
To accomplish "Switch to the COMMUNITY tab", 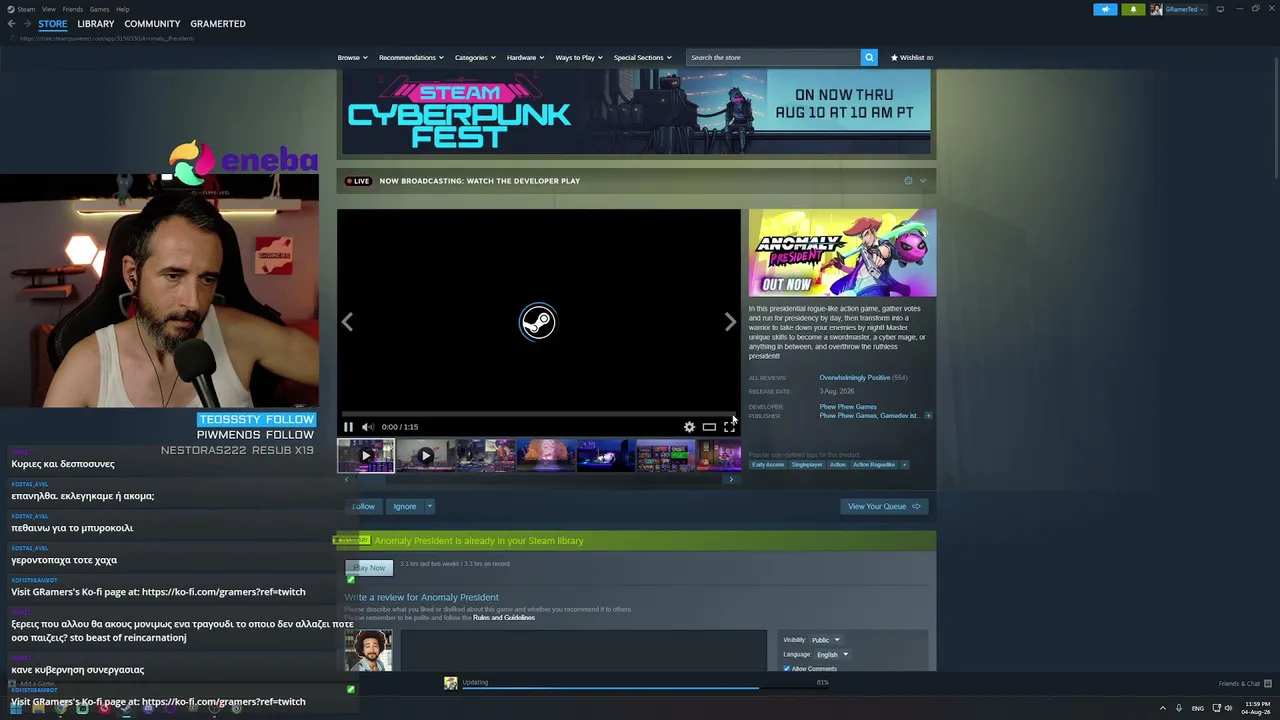I will click(152, 24).
